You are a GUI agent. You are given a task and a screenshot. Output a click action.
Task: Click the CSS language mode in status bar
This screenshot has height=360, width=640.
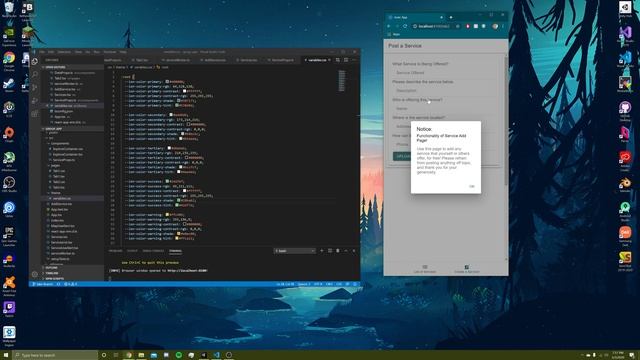pyautogui.click(x=339, y=284)
